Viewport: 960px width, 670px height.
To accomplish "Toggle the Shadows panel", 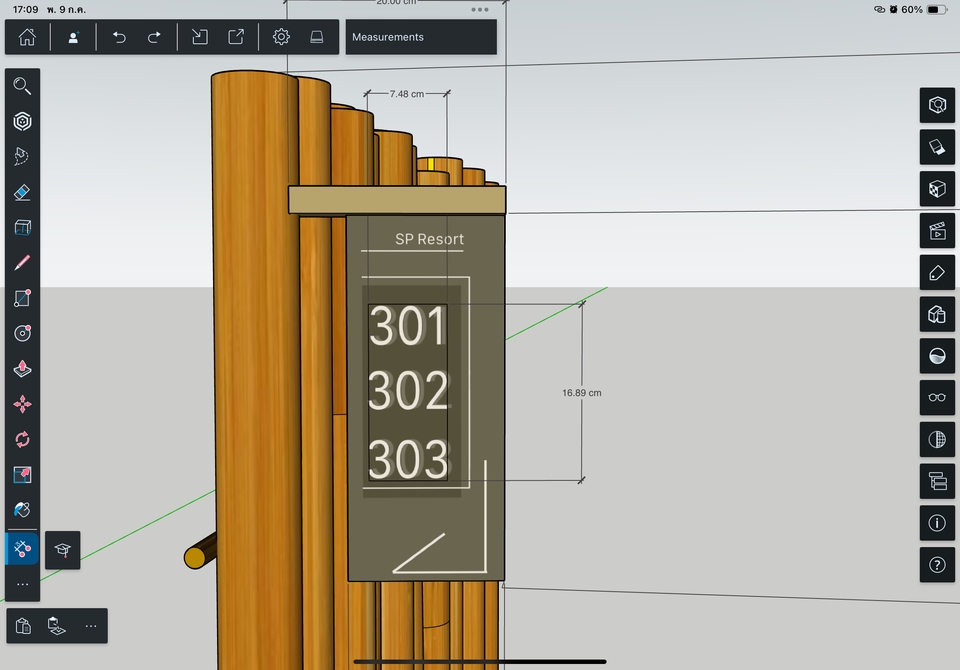I will (x=937, y=355).
